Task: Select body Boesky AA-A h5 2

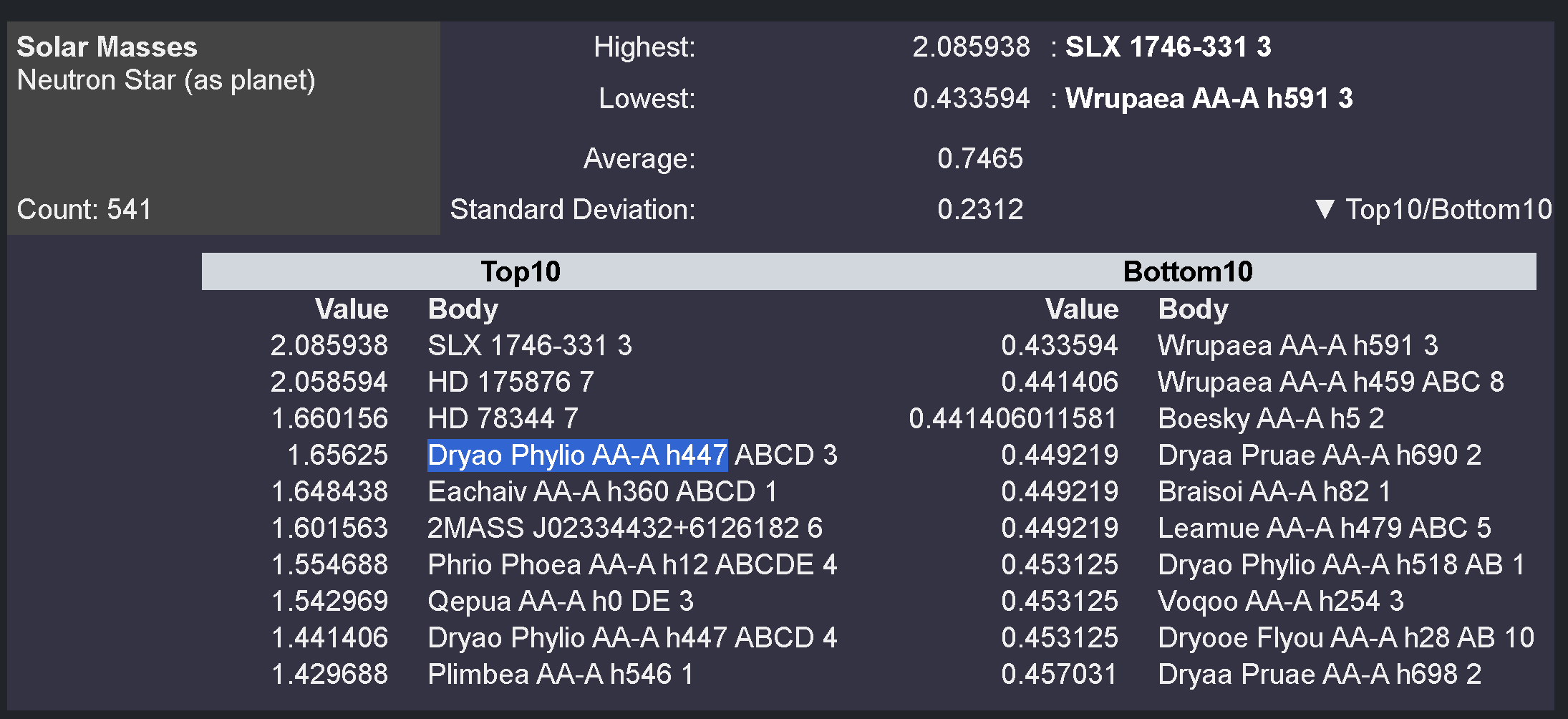Action: (1271, 418)
